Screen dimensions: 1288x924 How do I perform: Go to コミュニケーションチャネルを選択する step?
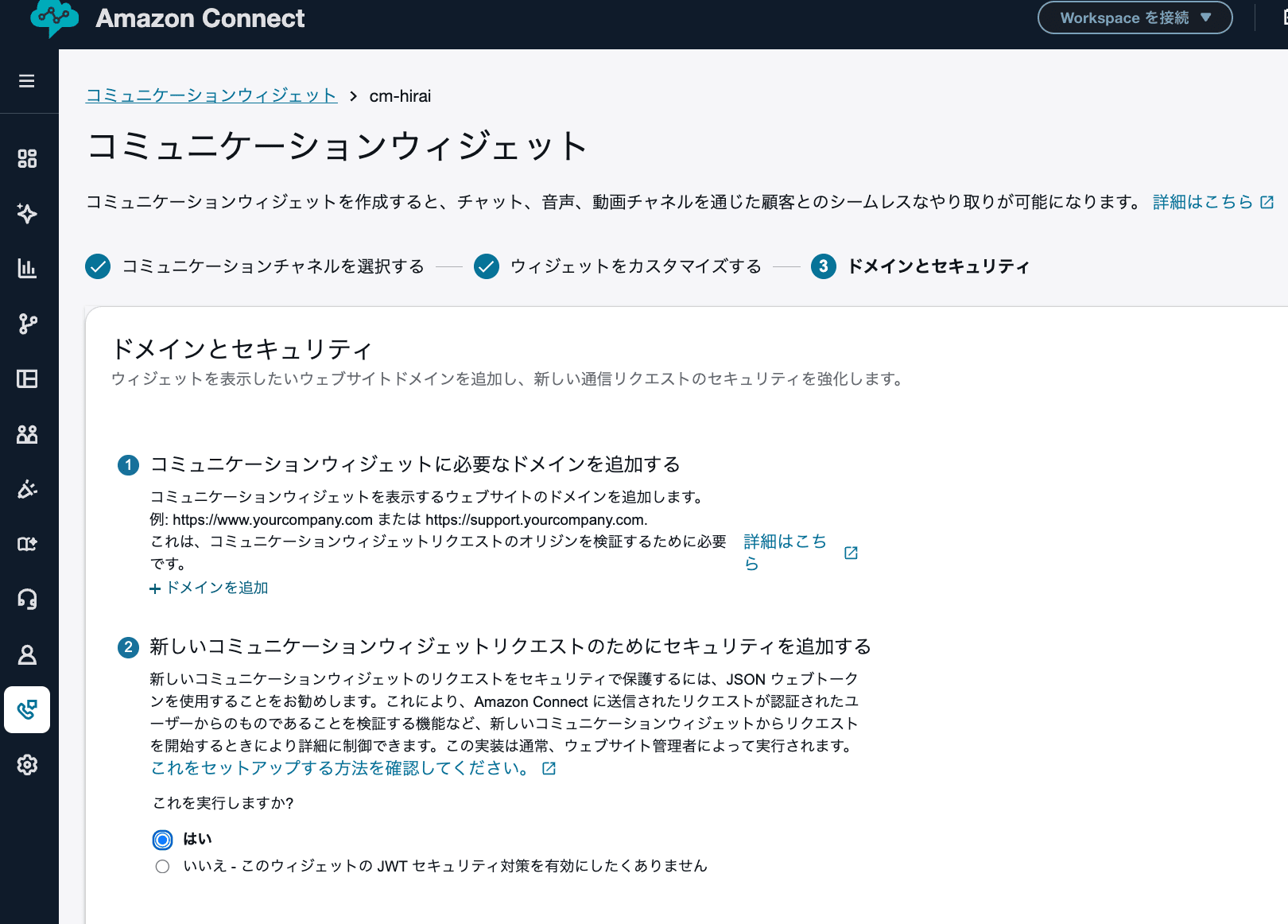click(274, 266)
